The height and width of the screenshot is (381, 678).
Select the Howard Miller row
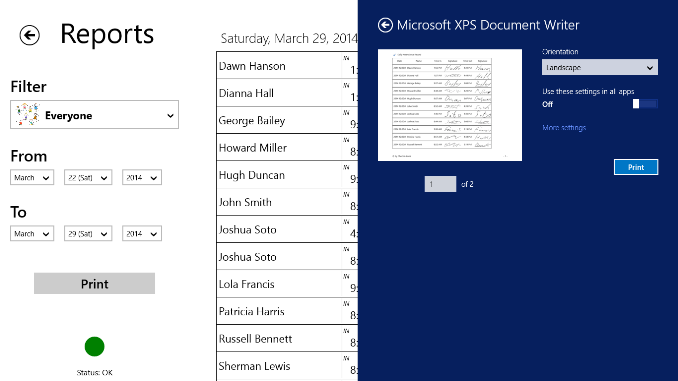point(287,147)
